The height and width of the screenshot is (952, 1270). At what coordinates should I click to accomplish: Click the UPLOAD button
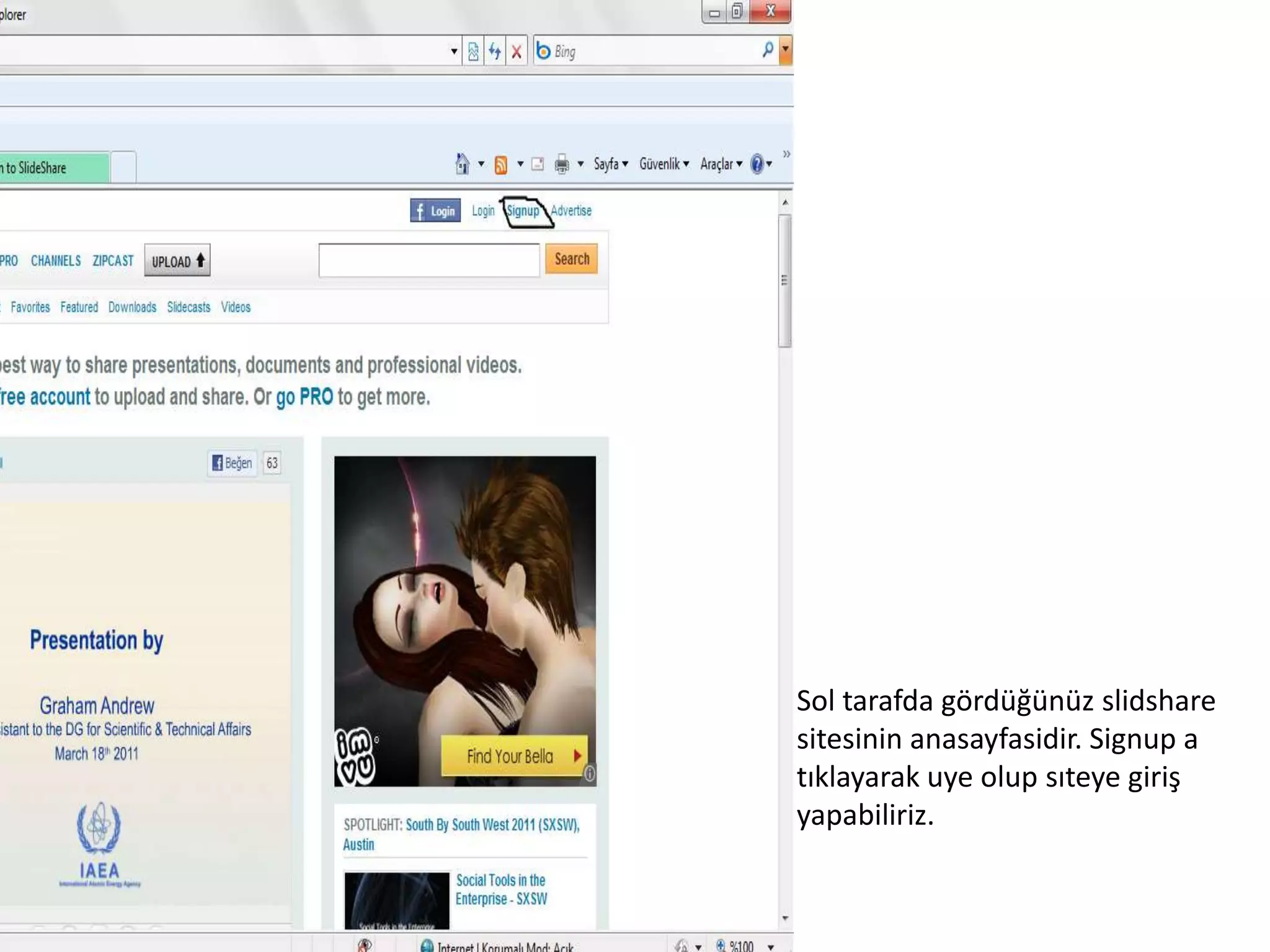point(177,261)
